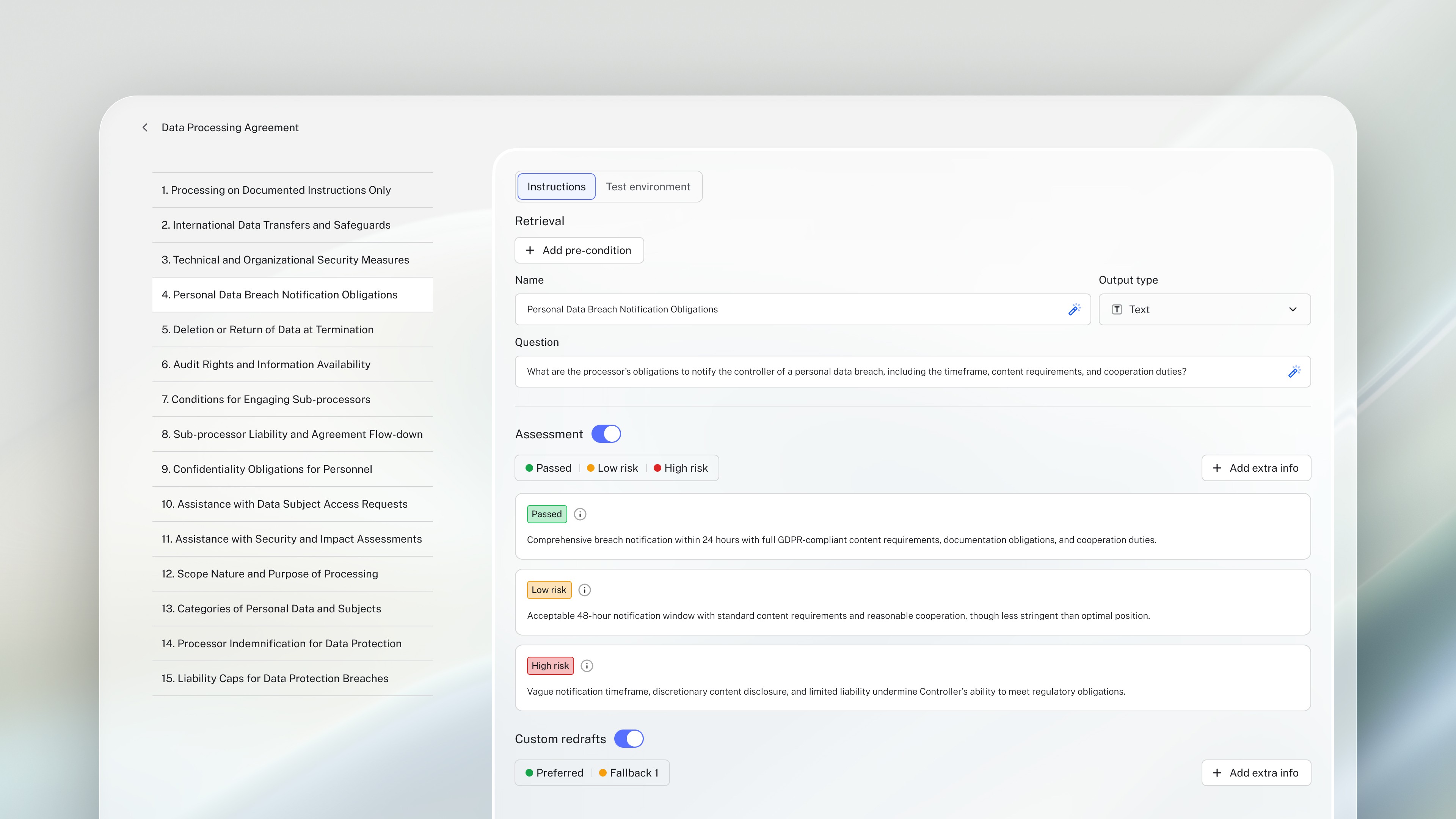Switch to the Test environment tab
Image resolution: width=1456 pixels, height=819 pixels.
coord(648,187)
